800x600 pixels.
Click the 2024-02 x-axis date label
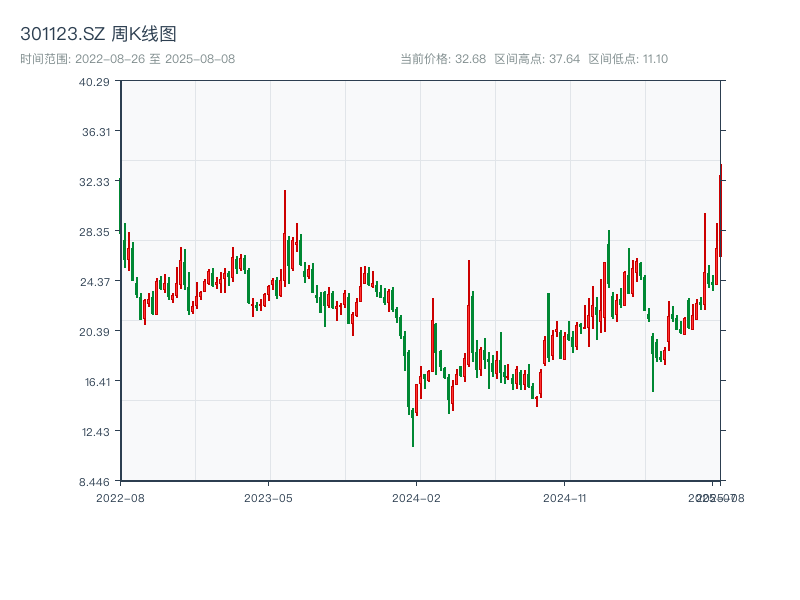417,497
